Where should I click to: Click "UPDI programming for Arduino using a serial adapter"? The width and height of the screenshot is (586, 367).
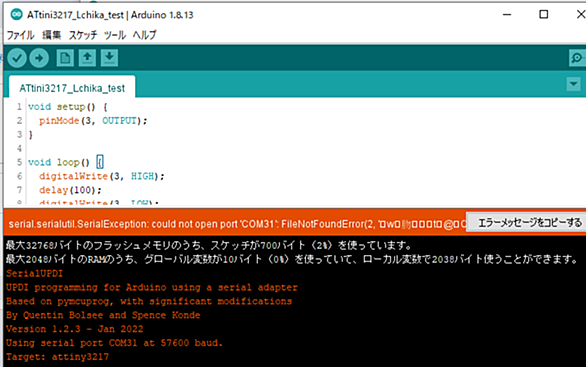tap(152, 287)
